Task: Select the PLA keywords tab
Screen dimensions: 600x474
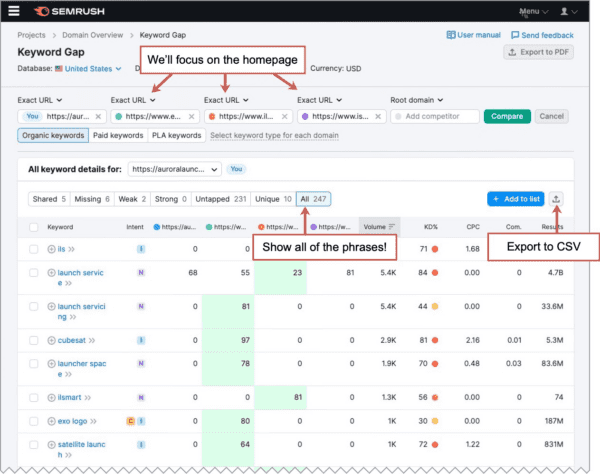Action: tap(176, 135)
